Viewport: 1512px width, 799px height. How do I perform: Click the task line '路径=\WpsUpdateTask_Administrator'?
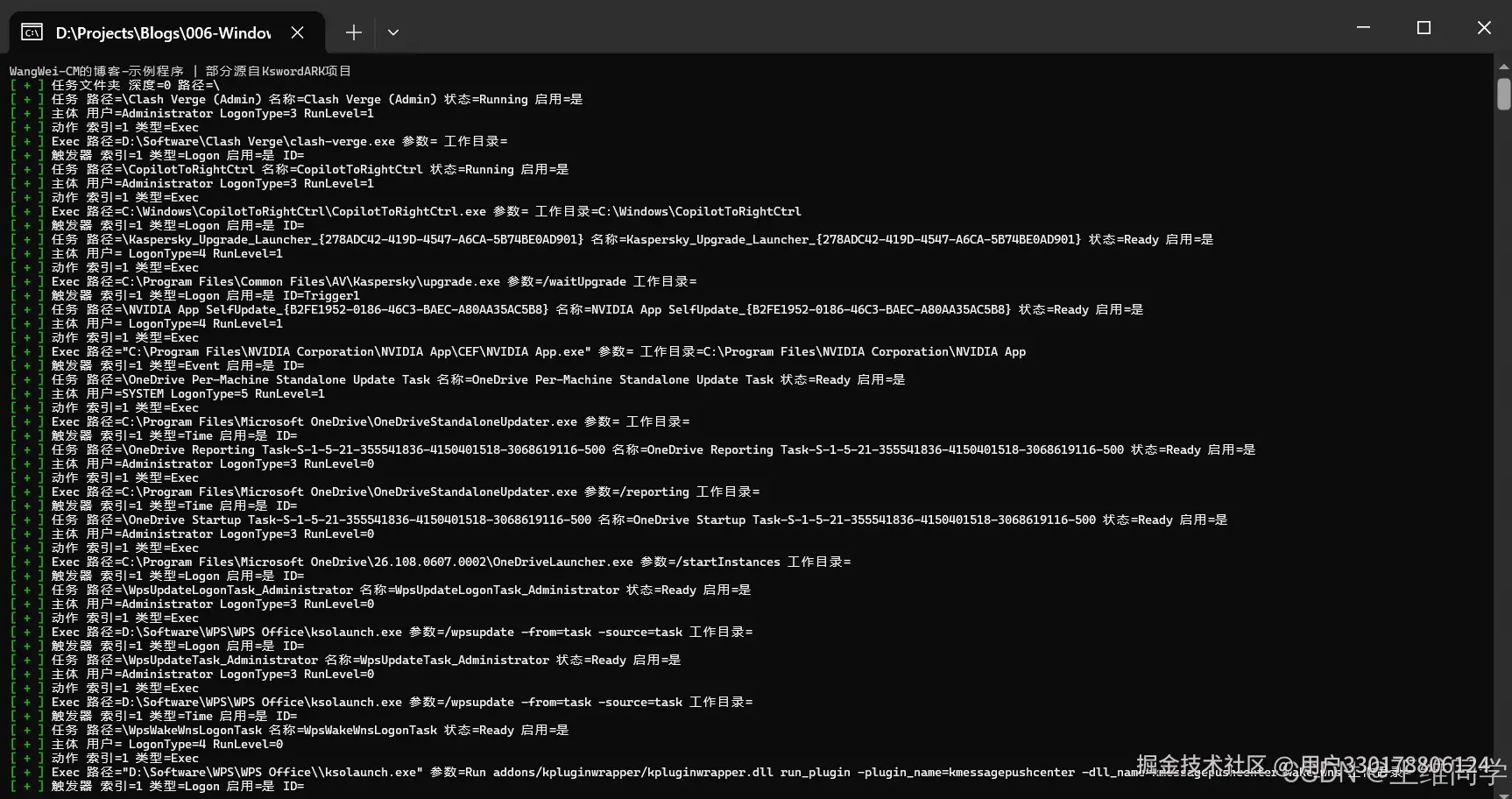coord(345,660)
